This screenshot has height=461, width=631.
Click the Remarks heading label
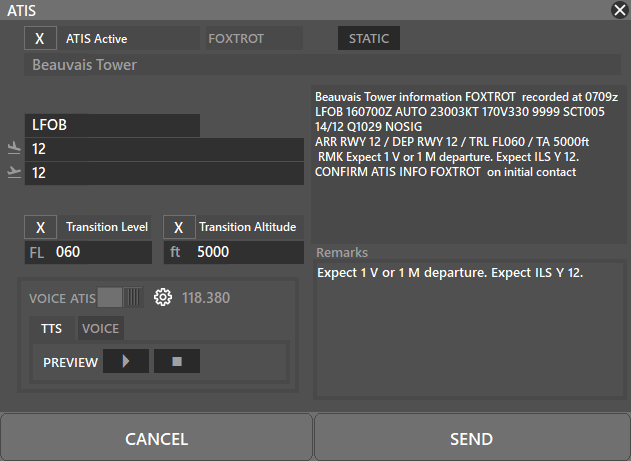[342, 252]
